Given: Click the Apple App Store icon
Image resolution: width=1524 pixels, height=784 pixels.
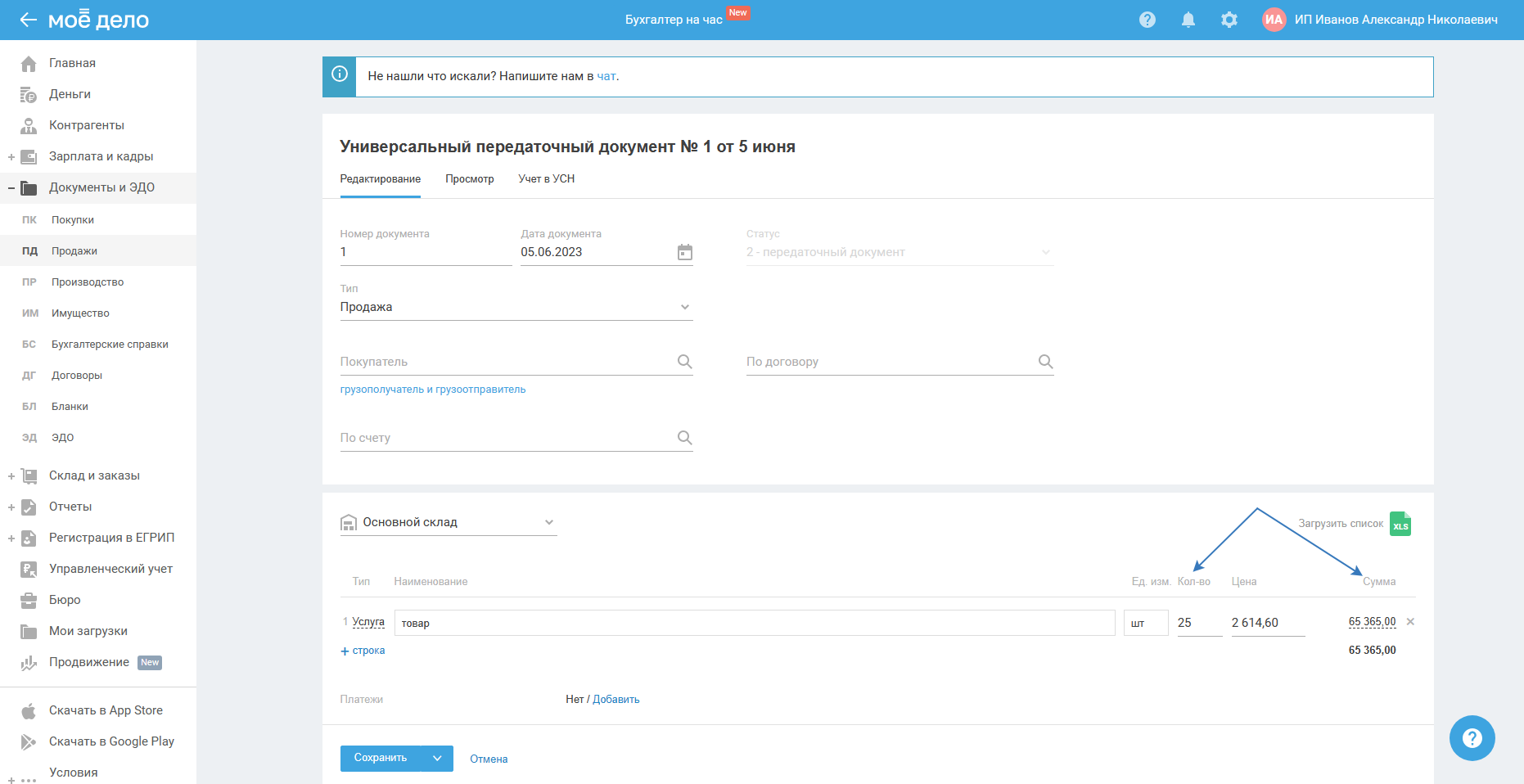Looking at the screenshot, I should click(29, 710).
